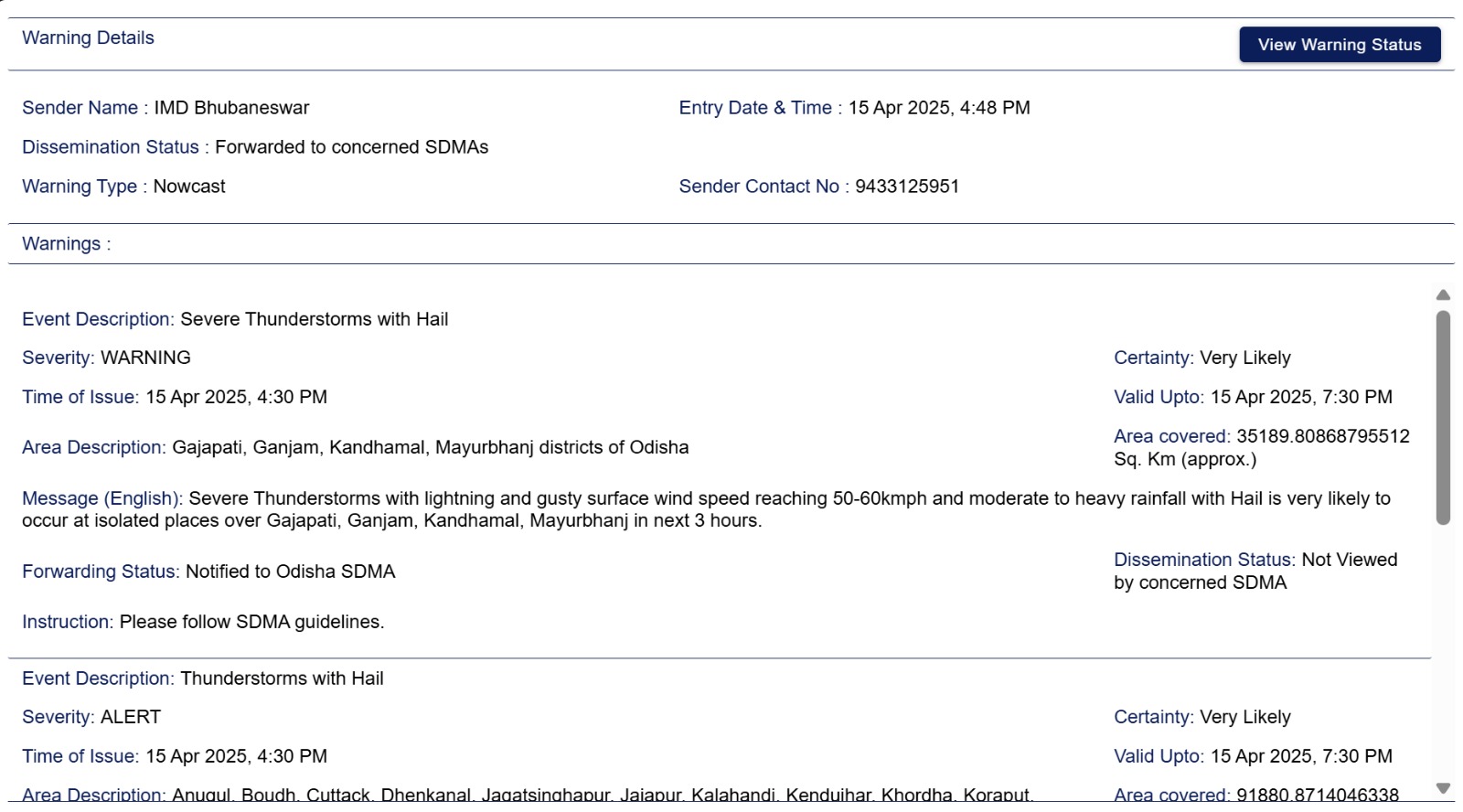Click the Message (English) paragraph text
This screenshot has height=812, width=1463.
tap(706, 509)
